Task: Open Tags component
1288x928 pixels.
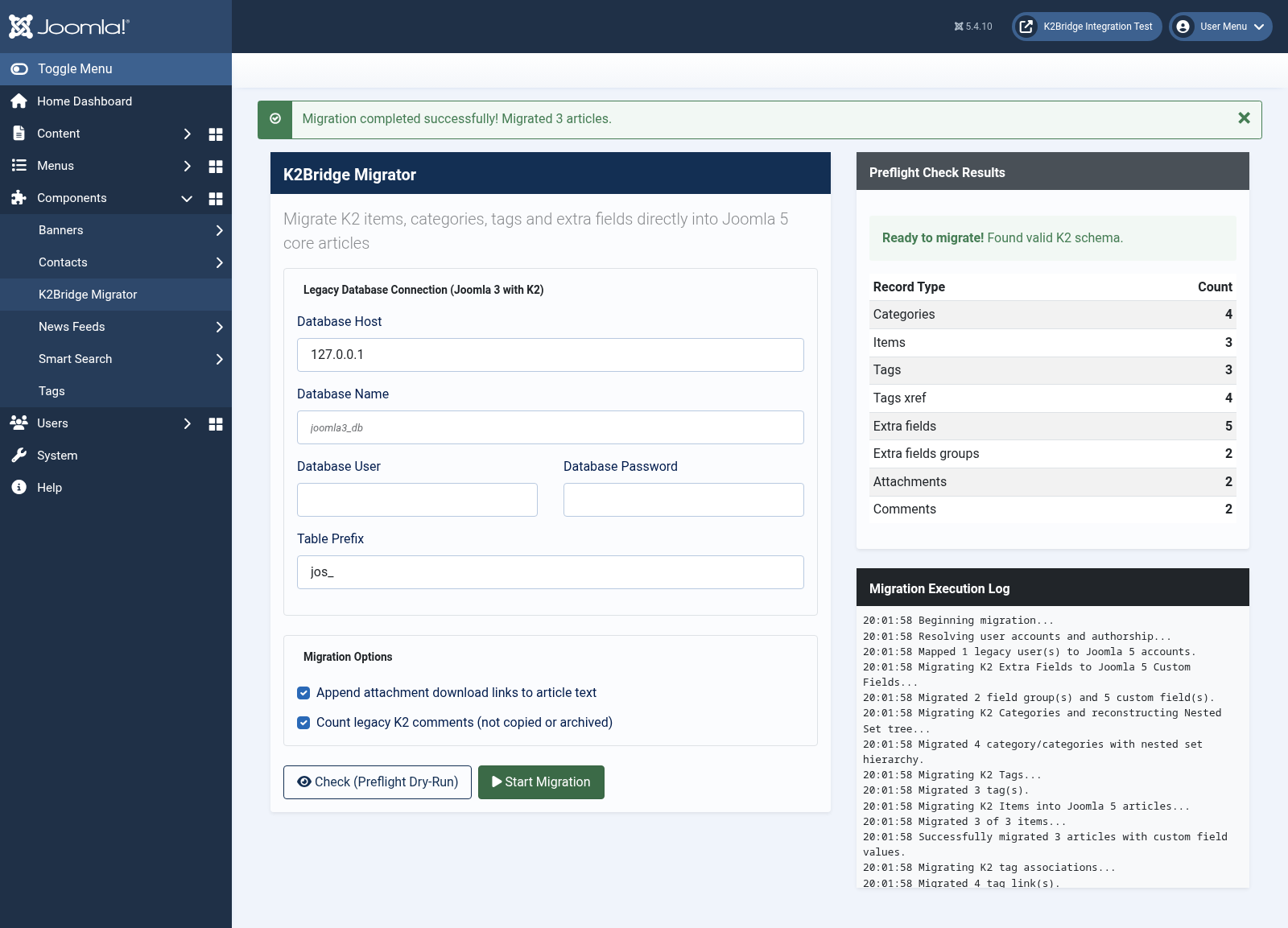Action: (116, 391)
